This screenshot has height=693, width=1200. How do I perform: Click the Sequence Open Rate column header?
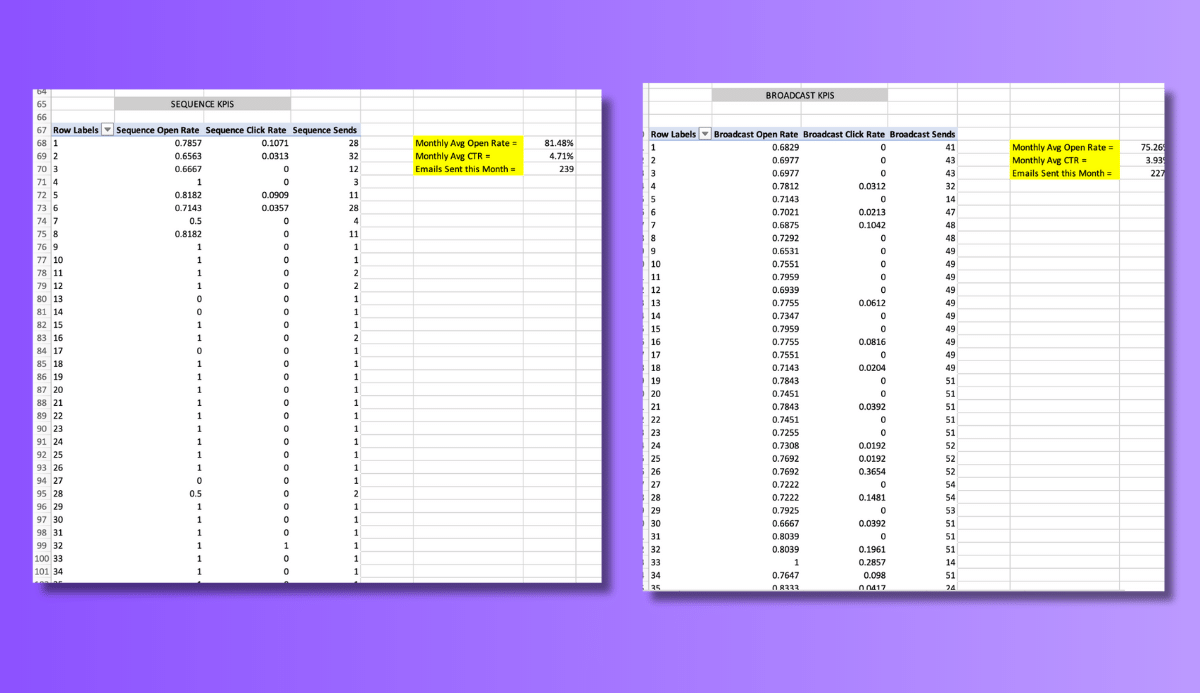click(x=159, y=130)
